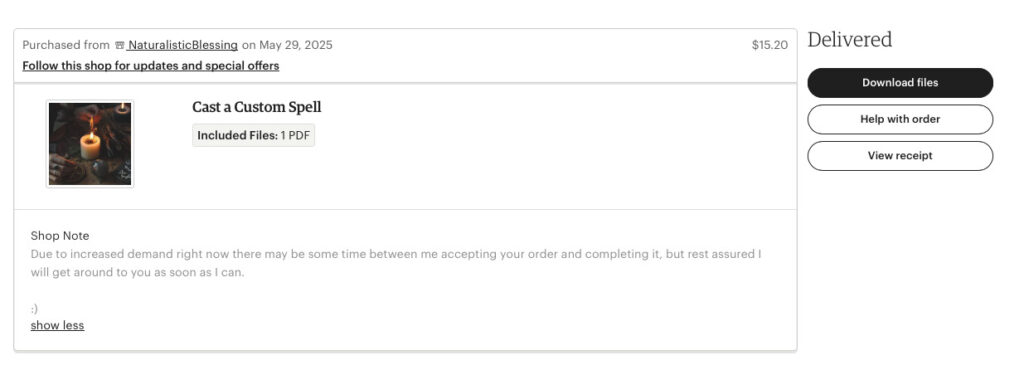
Task: Click the flame in the candle thumbnail
Action: coord(91,125)
